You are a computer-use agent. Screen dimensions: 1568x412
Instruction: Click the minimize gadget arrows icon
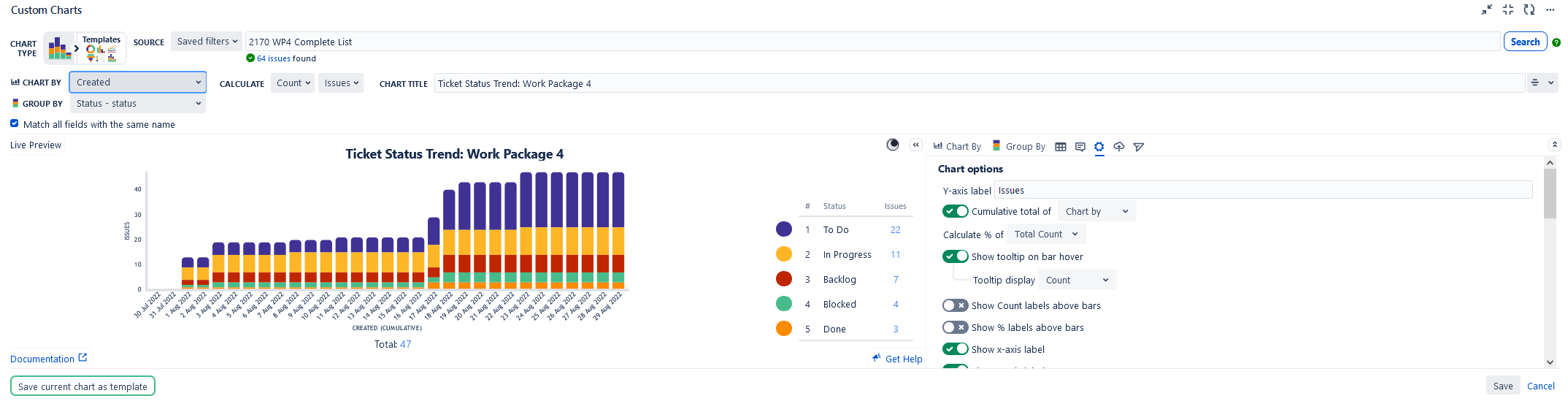[1487, 9]
